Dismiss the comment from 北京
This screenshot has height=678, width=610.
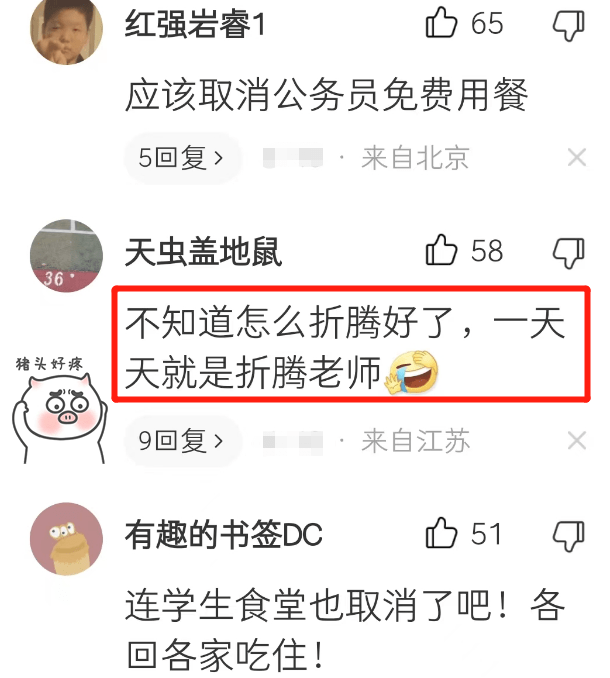577,157
